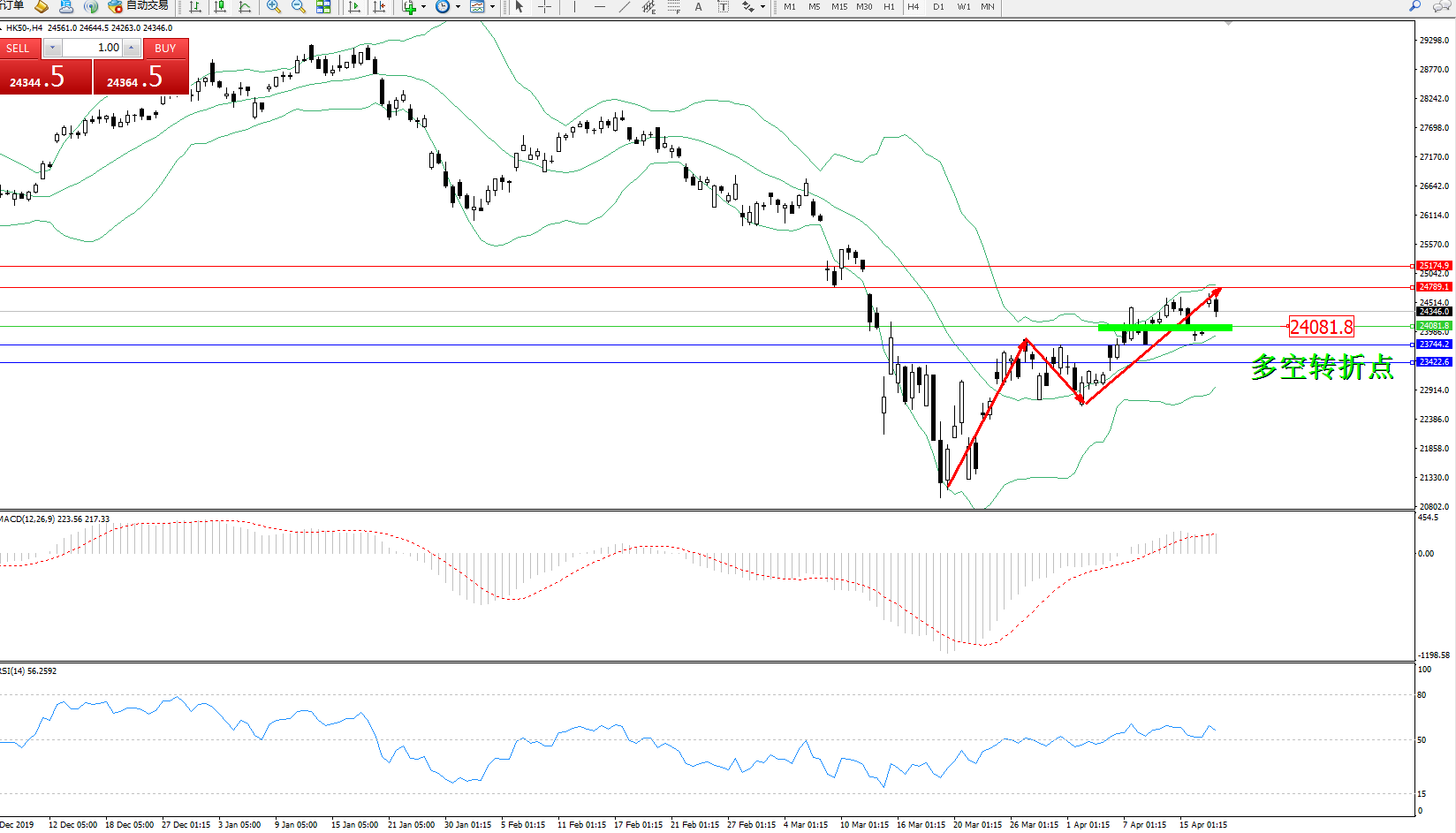Screen dimensions: 1456x833
Task: Click the BUY button
Action: click(x=165, y=49)
